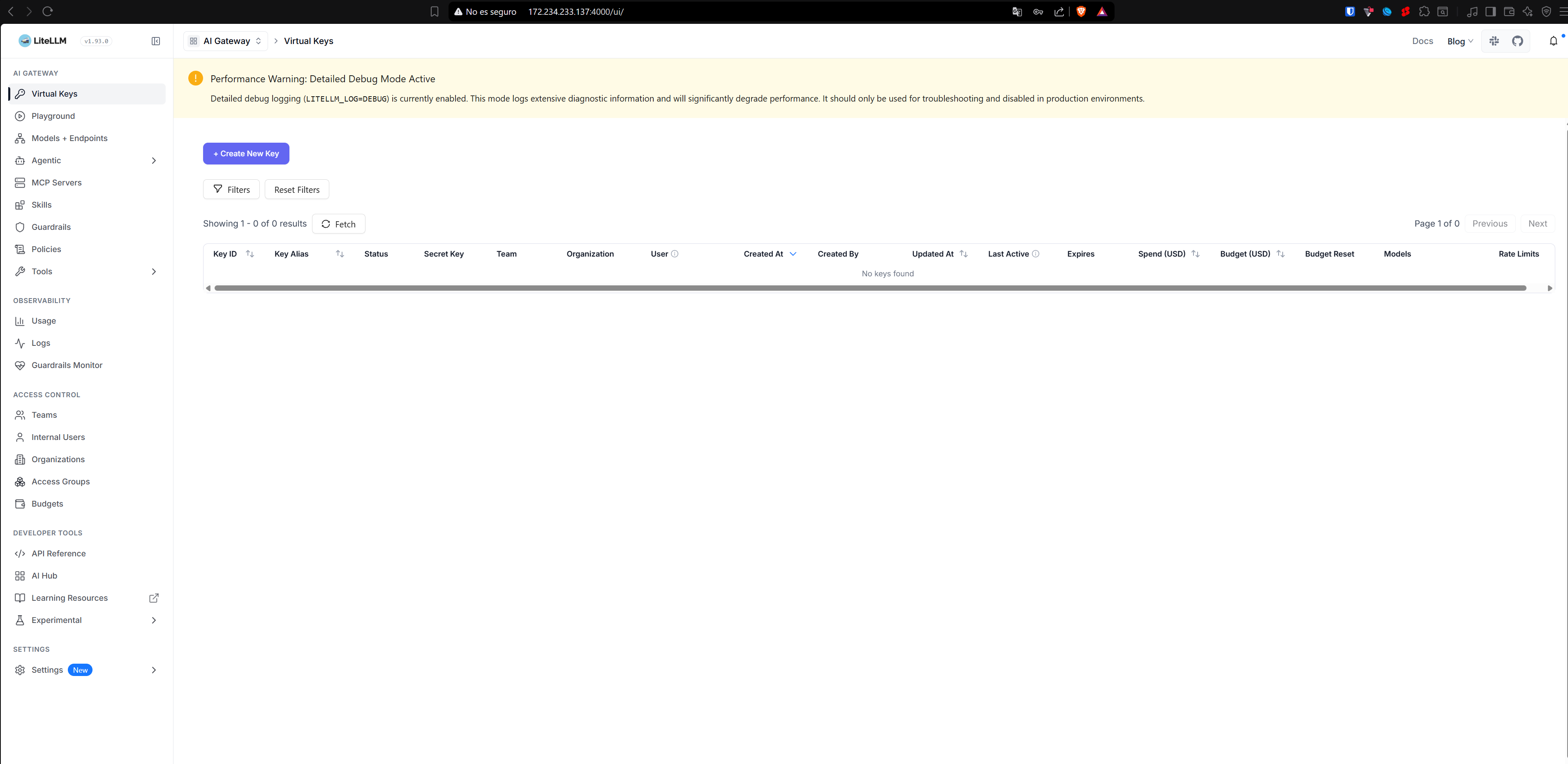Reload the page in the browser
The width and height of the screenshot is (1568, 764).
47,12
